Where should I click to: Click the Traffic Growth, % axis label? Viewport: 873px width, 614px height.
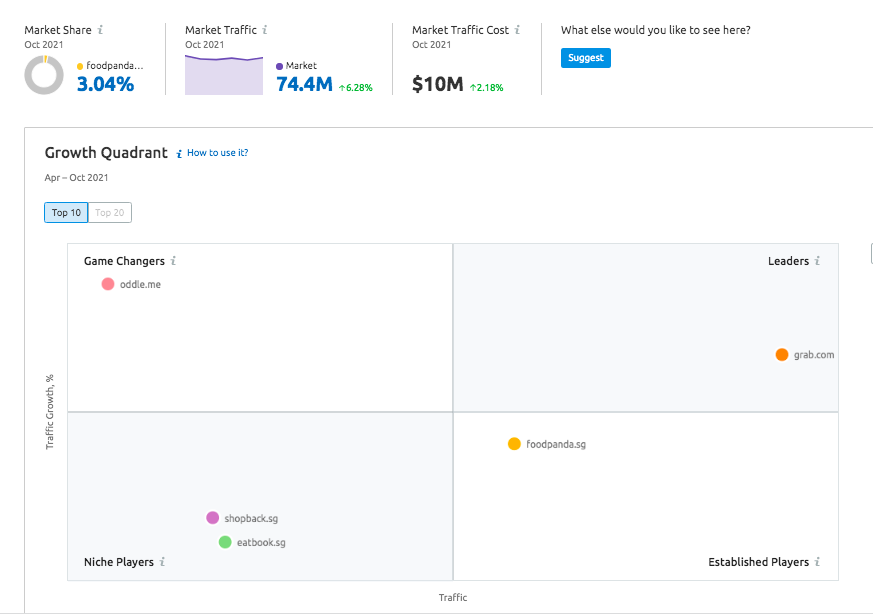[50, 412]
